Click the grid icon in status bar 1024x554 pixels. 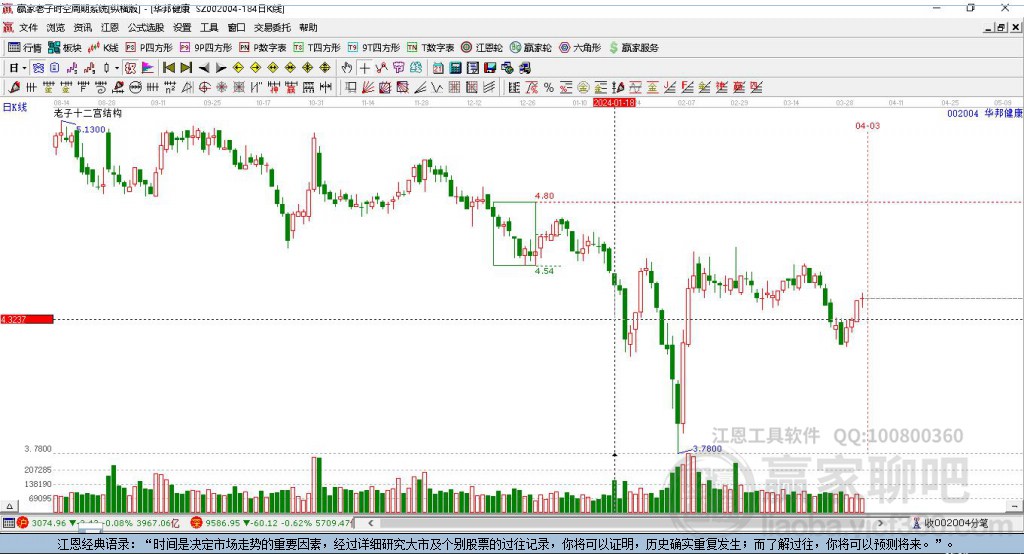(x=8, y=523)
